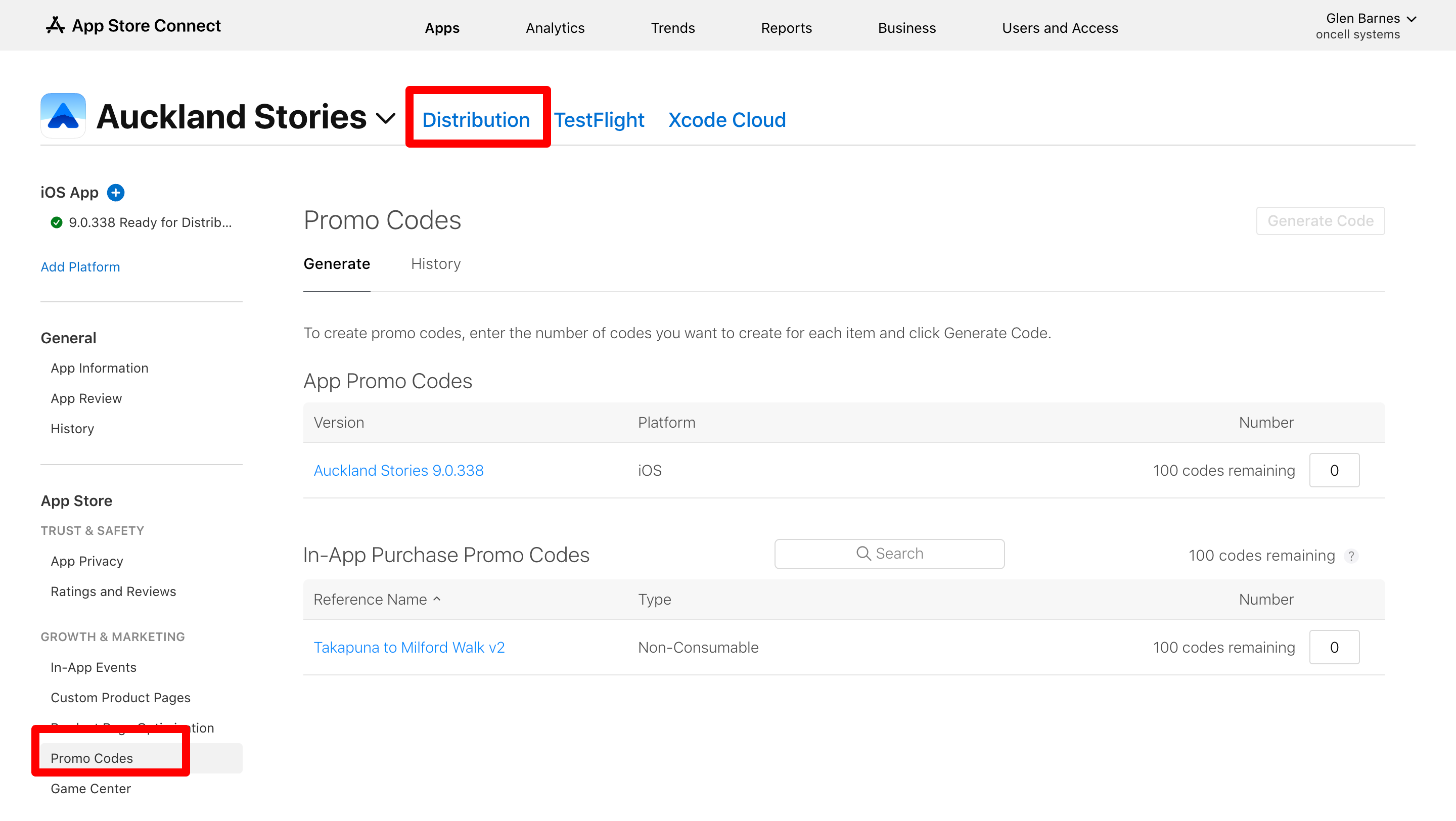The height and width of the screenshot is (821, 1456).
Task: Open the Xcode Cloud tab
Action: (727, 120)
